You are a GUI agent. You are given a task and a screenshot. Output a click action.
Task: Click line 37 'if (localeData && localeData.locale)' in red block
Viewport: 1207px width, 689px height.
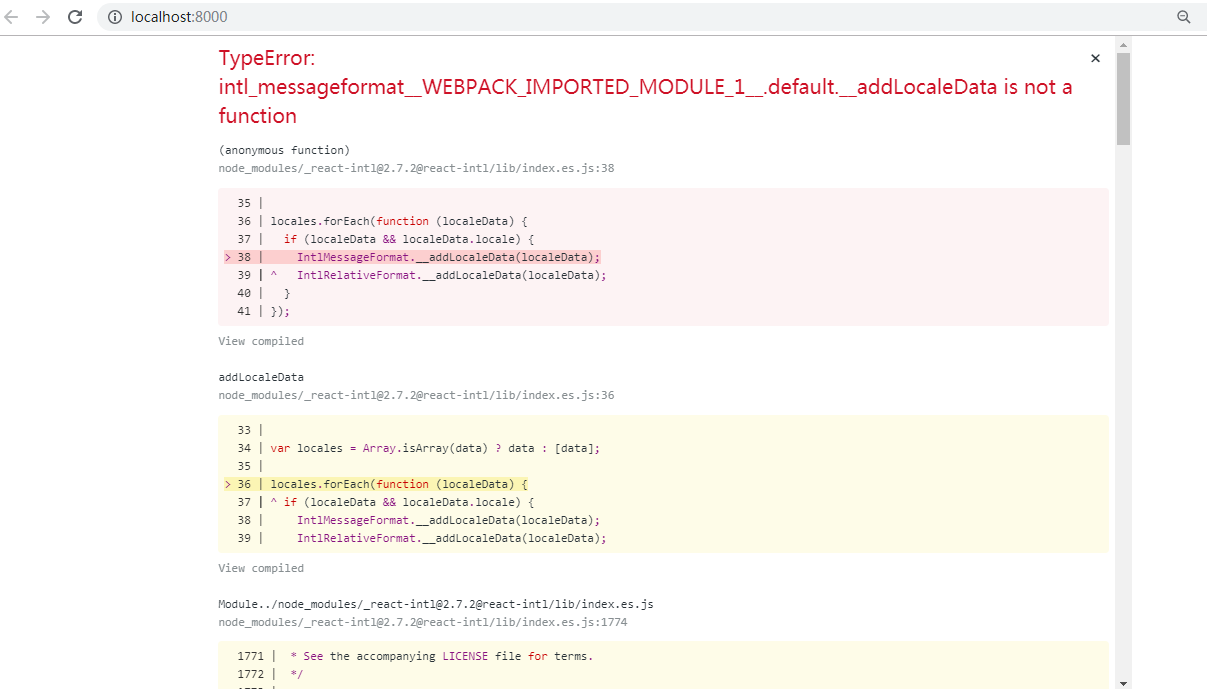pos(408,239)
